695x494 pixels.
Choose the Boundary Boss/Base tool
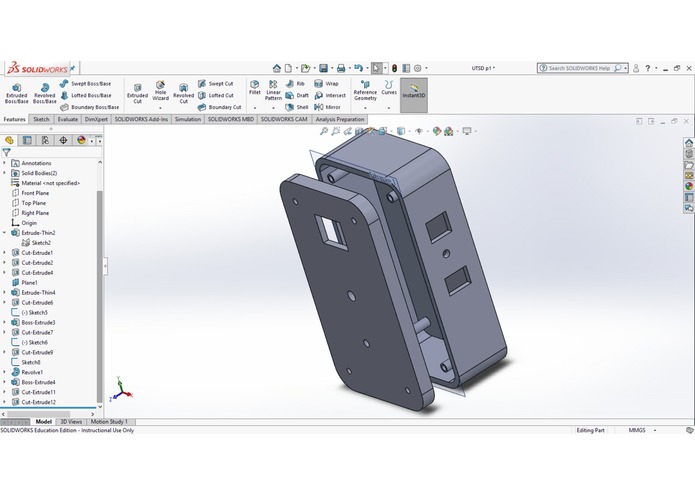click(90, 107)
